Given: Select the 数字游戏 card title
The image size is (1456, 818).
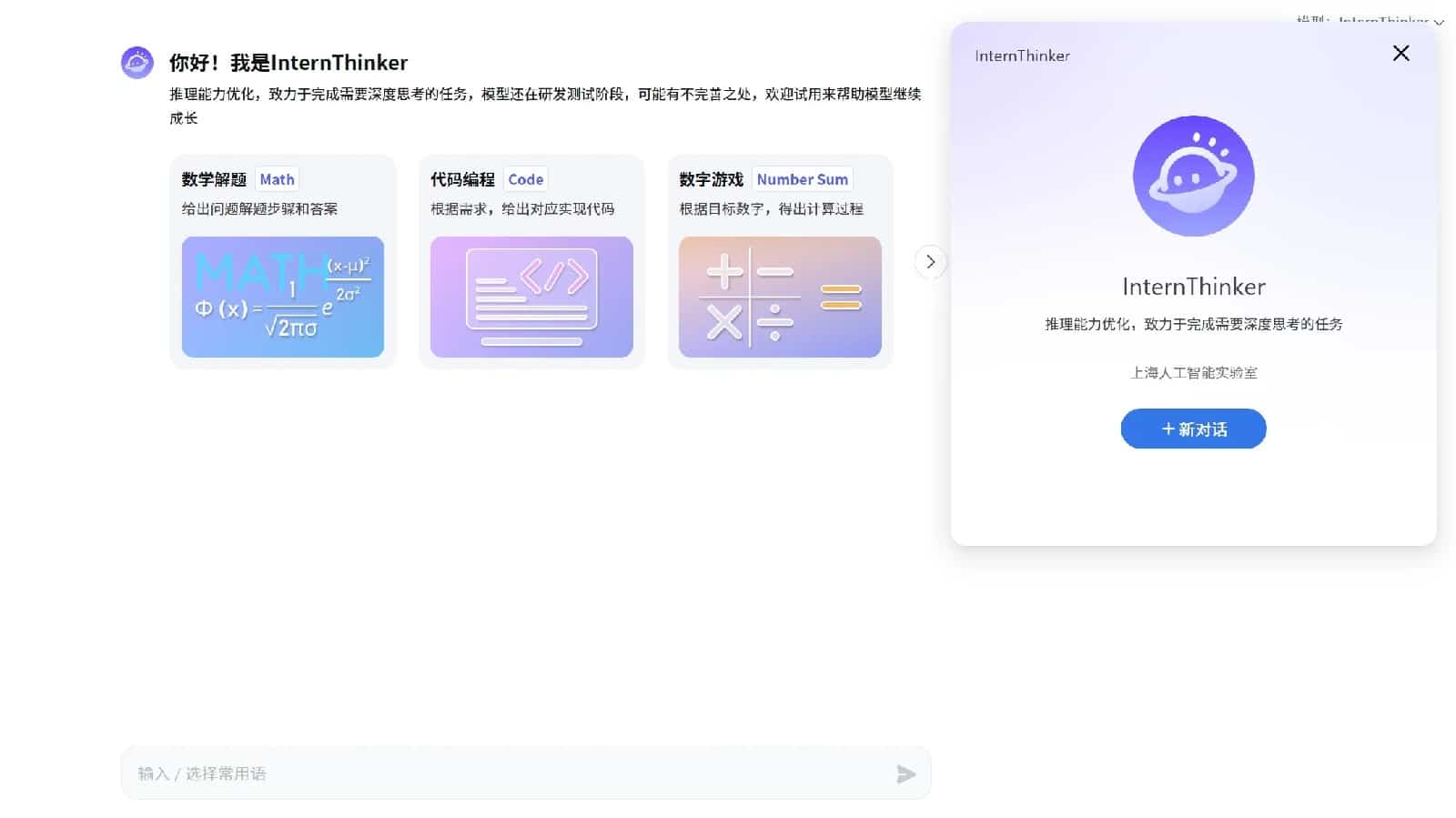Looking at the screenshot, I should 711,179.
